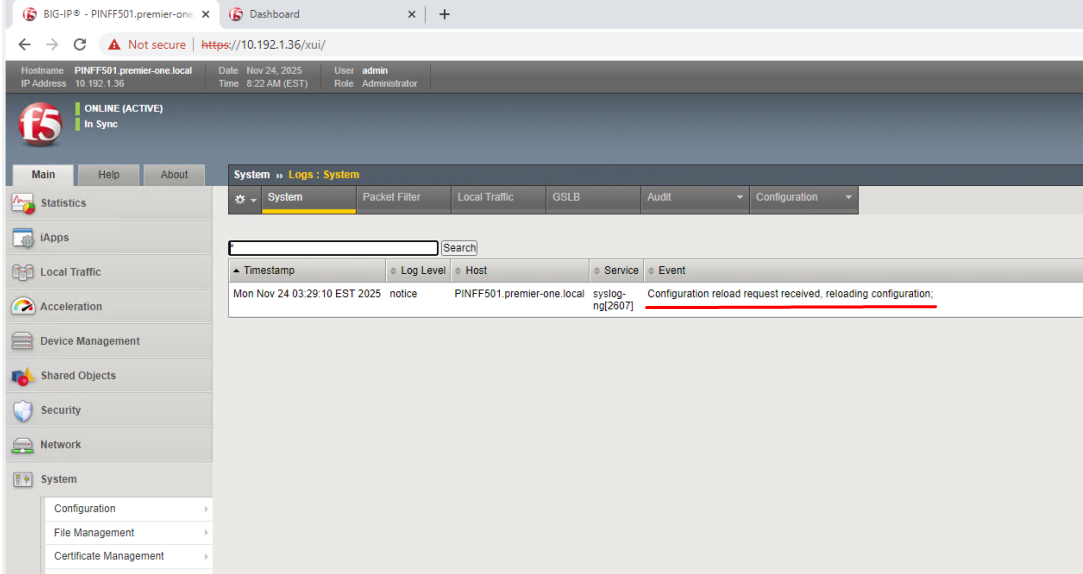Image resolution: width=1083 pixels, height=574 pixels.
Task: Expand the Certificate Management submenu
Action: (x=206, y=556)
